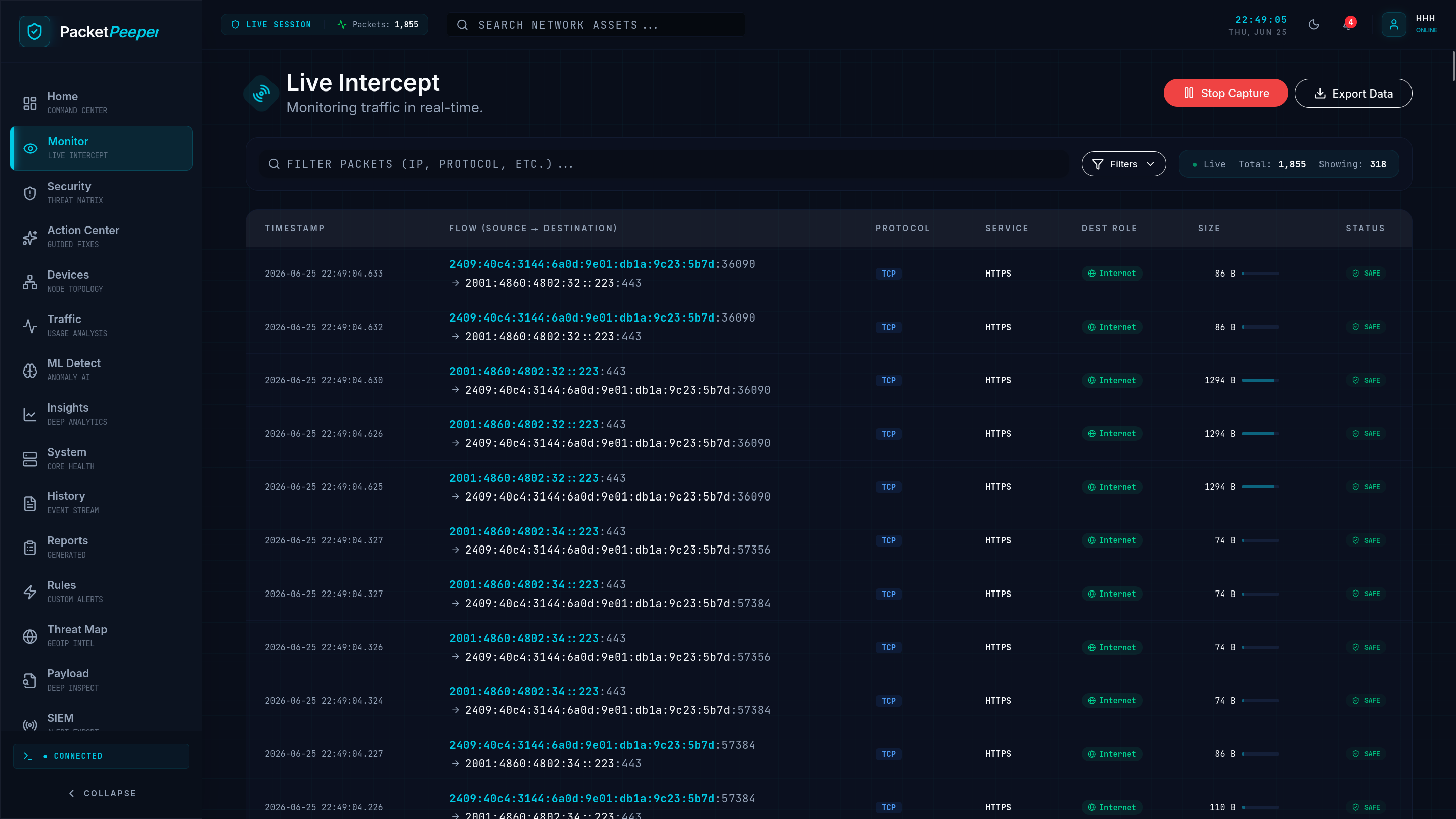The width and height of the screenshot is (1456, 819).
Task: Click the notification bell with badge 4
Action: coord(1349,24)
